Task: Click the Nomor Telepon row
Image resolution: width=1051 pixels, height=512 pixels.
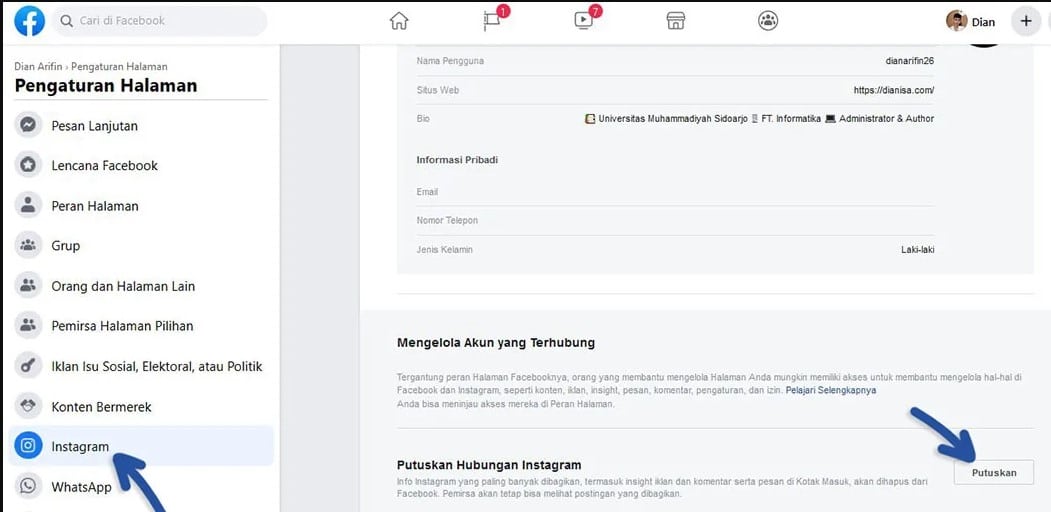Action: [675, 220]
